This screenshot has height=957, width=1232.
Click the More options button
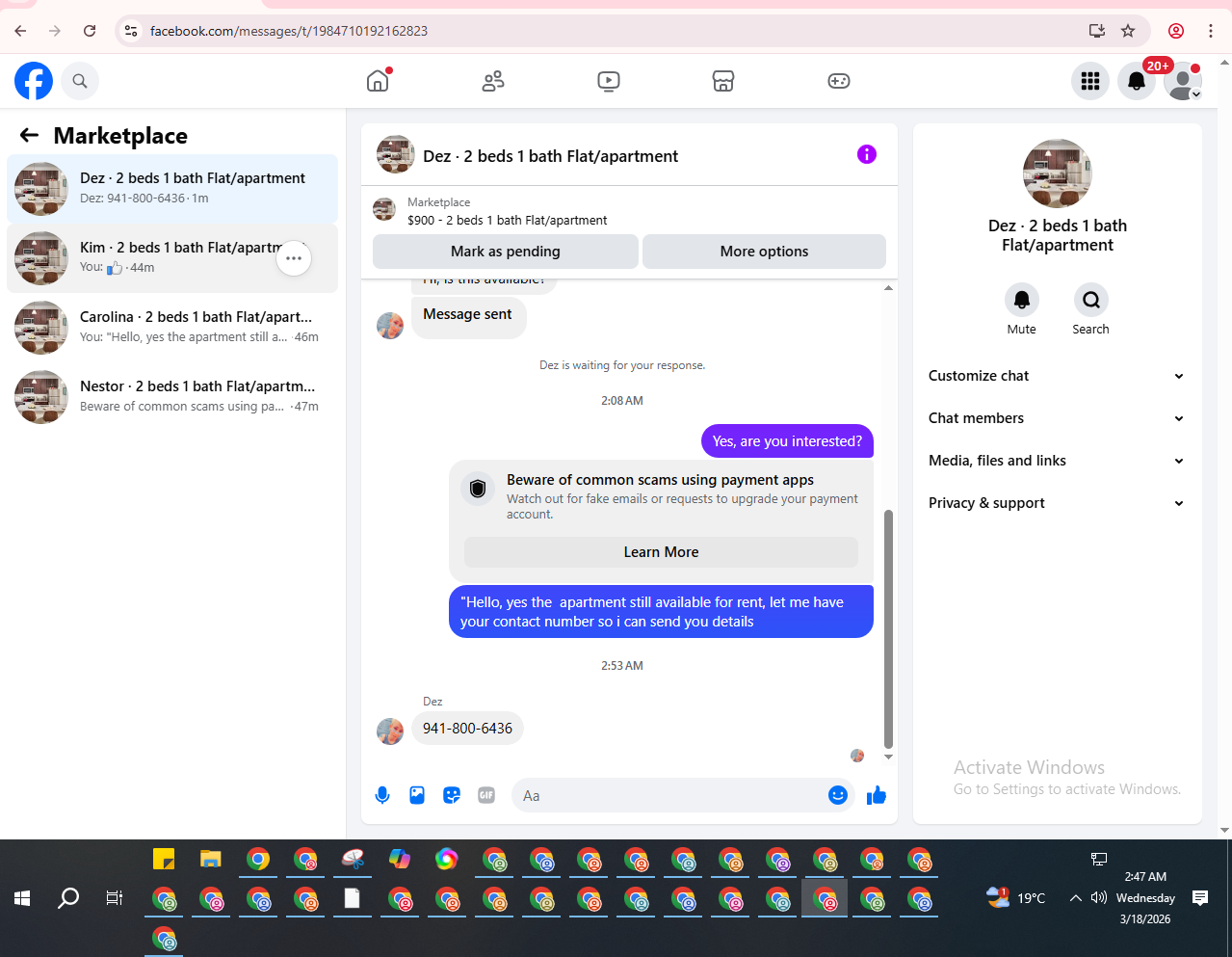coord(764,252)
